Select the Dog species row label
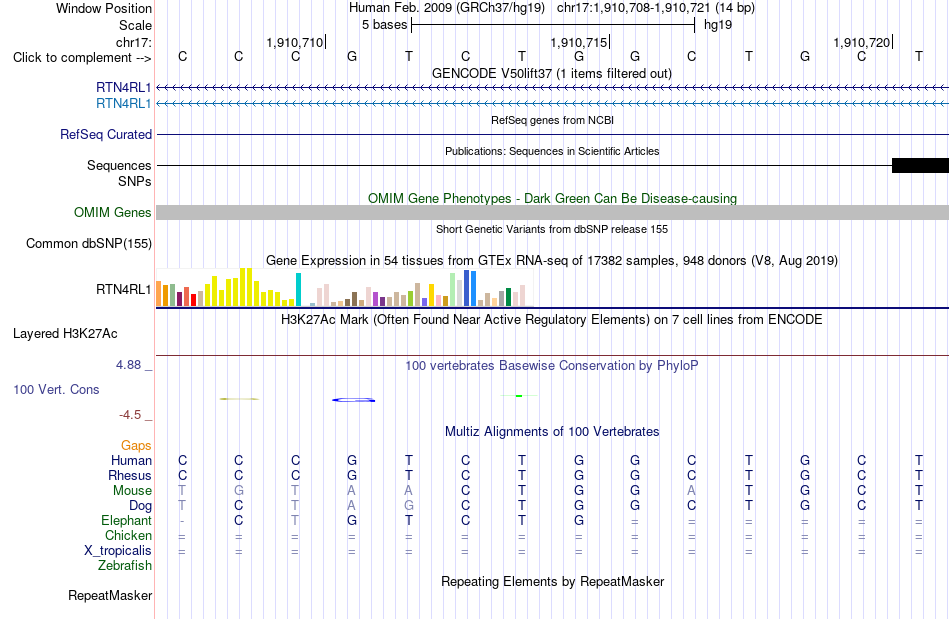This screenshot has height=619, width=950. 140,506
